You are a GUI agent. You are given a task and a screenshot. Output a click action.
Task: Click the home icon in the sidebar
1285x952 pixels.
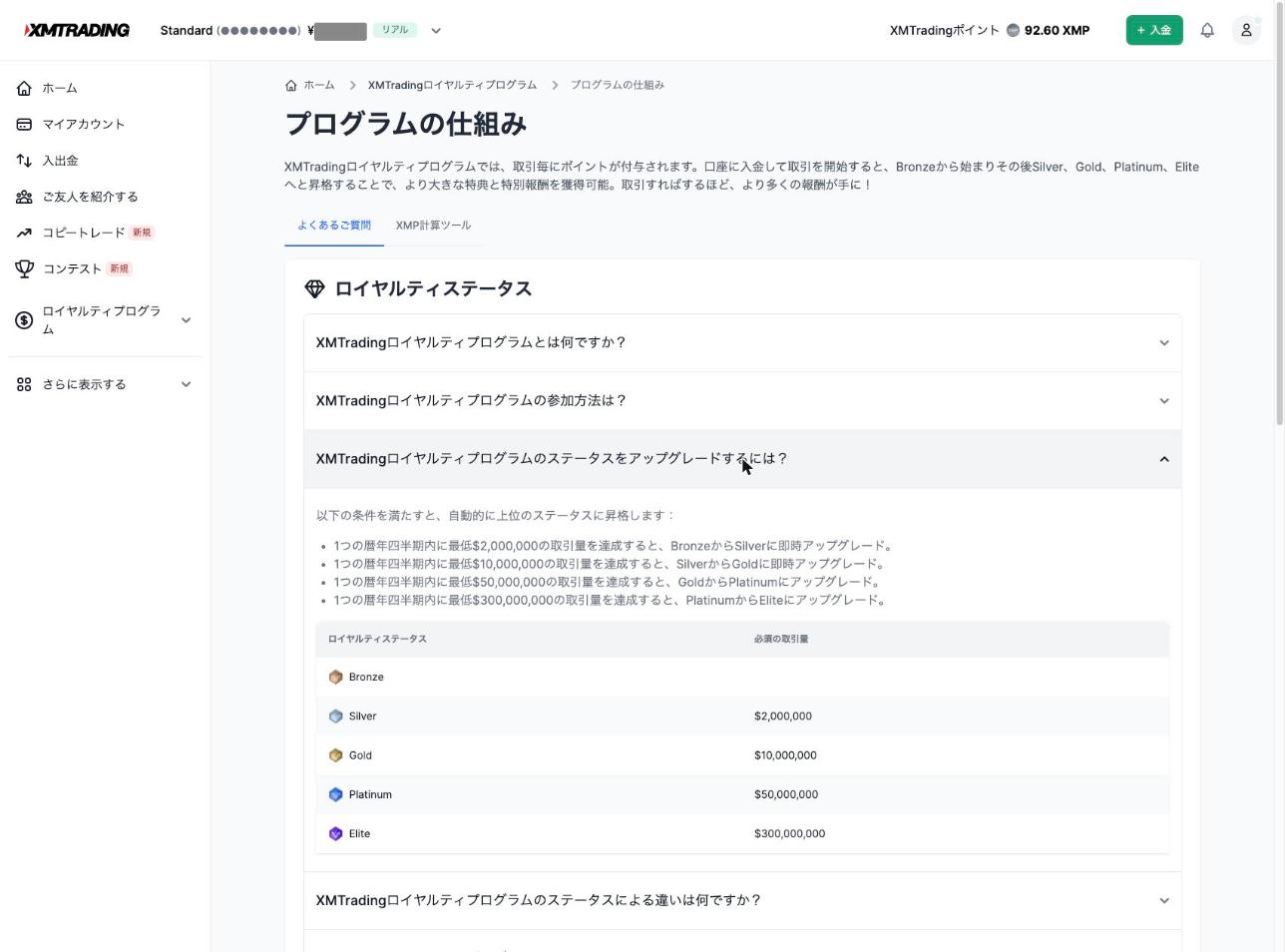pyautogui.click(x=24, y=88)
